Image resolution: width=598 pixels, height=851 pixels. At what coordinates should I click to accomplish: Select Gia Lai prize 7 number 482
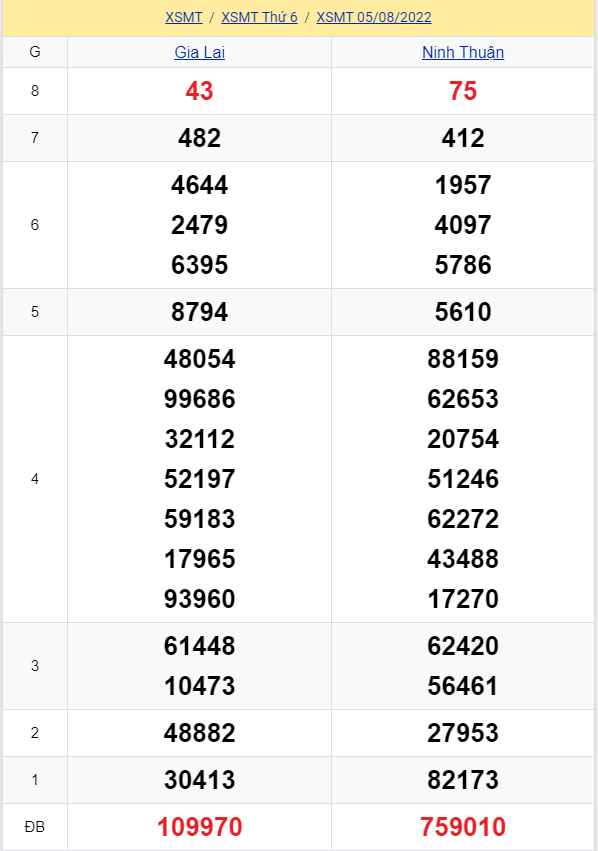coord(199,138)
